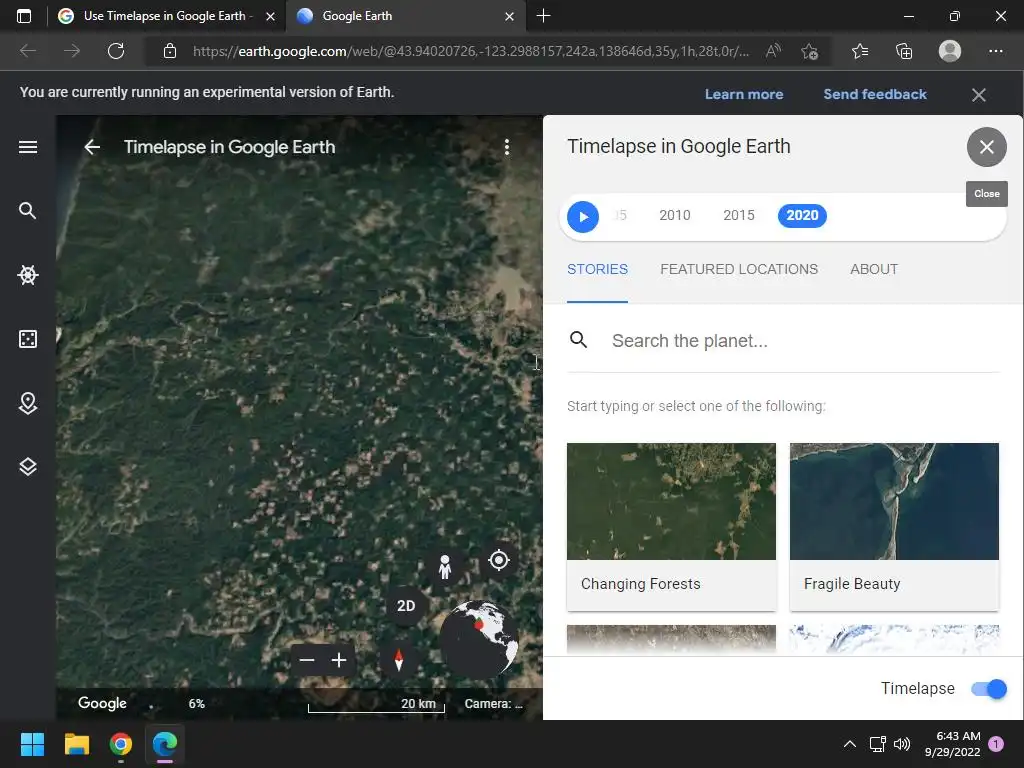Click the Send feedback link
The image size is (1024, 768).
click(x=874, y=94)
